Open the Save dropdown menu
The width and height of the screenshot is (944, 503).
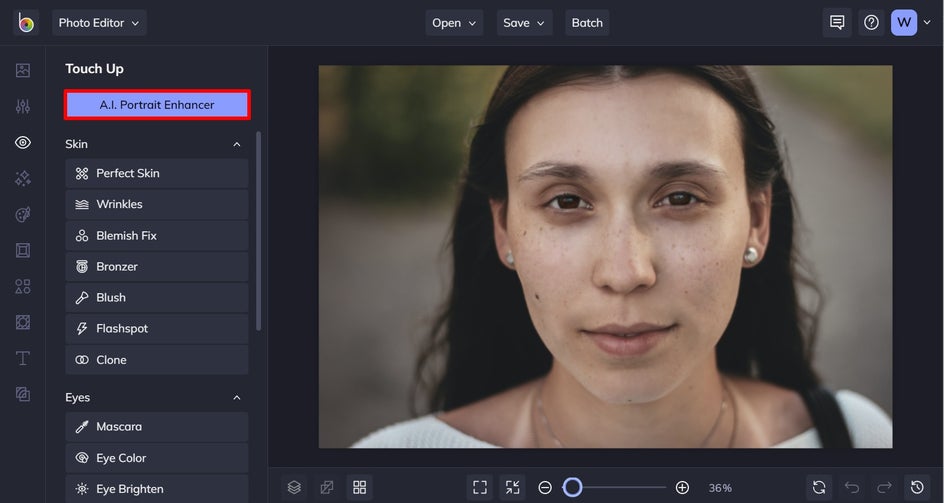(524, 22)
